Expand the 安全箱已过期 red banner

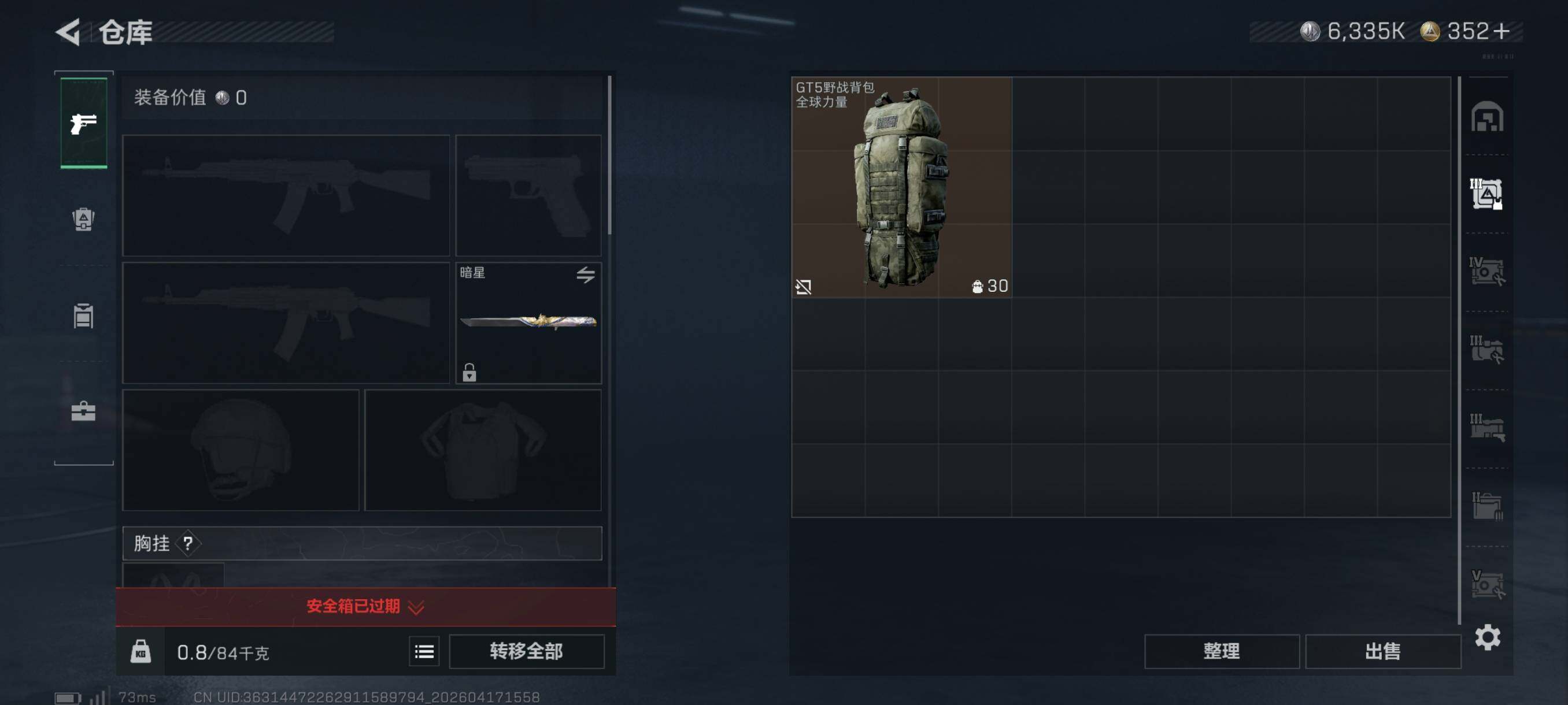(366, 606)
